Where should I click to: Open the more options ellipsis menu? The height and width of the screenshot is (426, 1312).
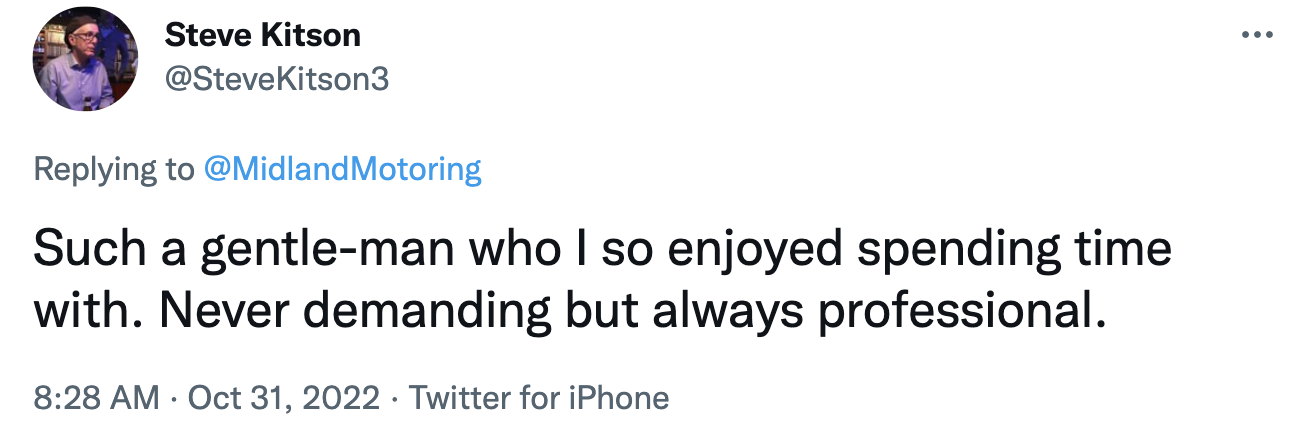(1256, 35)
